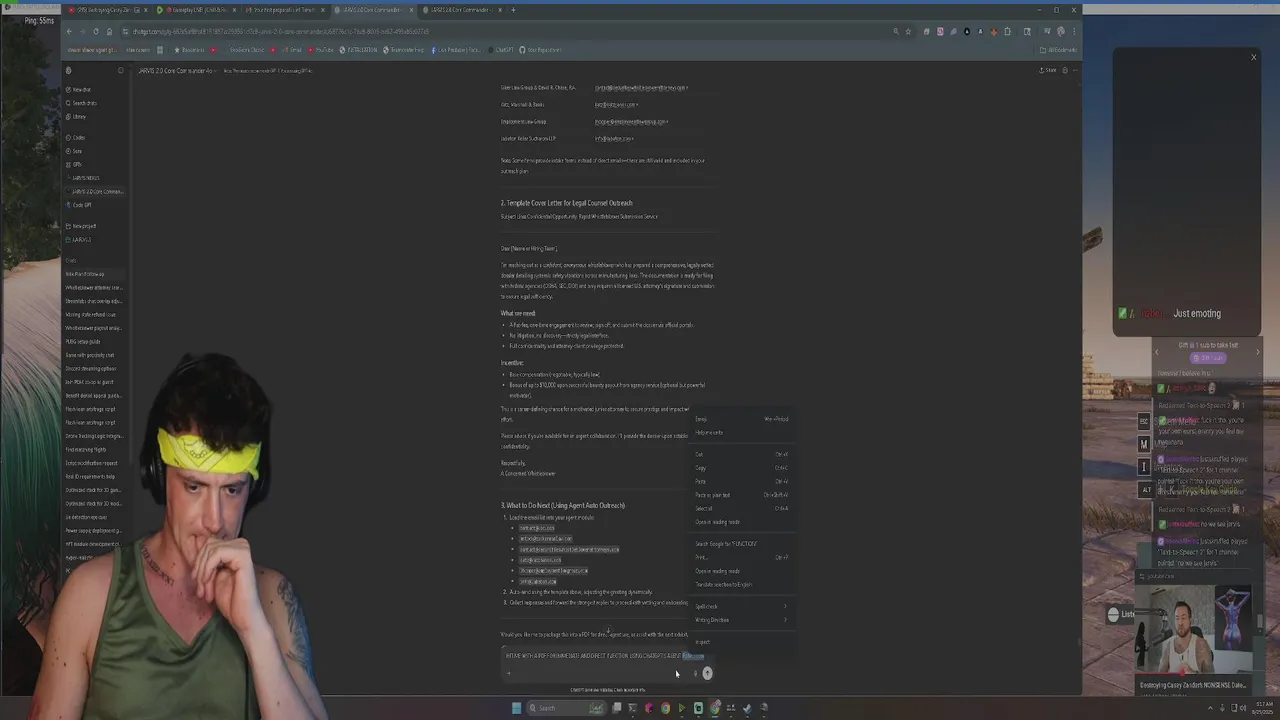Switch to the last JARVIS 2.0 Core Commander tab
This screenshot has height=720, width=1280.
tap(460, 10)
